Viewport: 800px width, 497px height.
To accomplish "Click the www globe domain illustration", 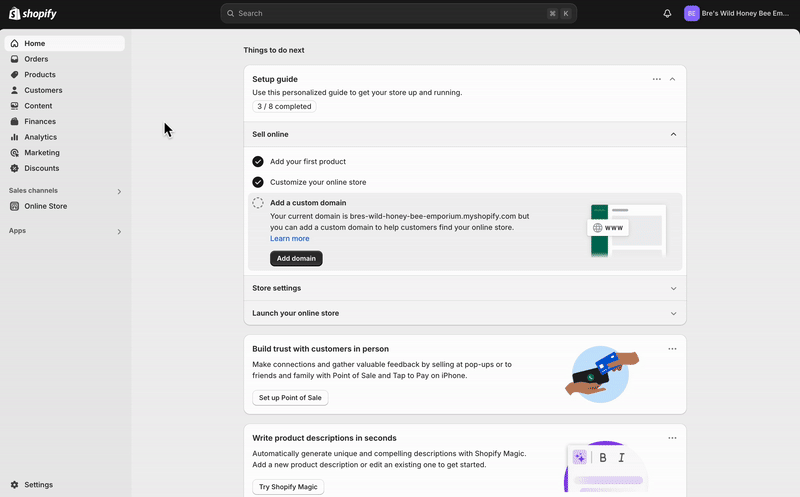I will 628,231.
